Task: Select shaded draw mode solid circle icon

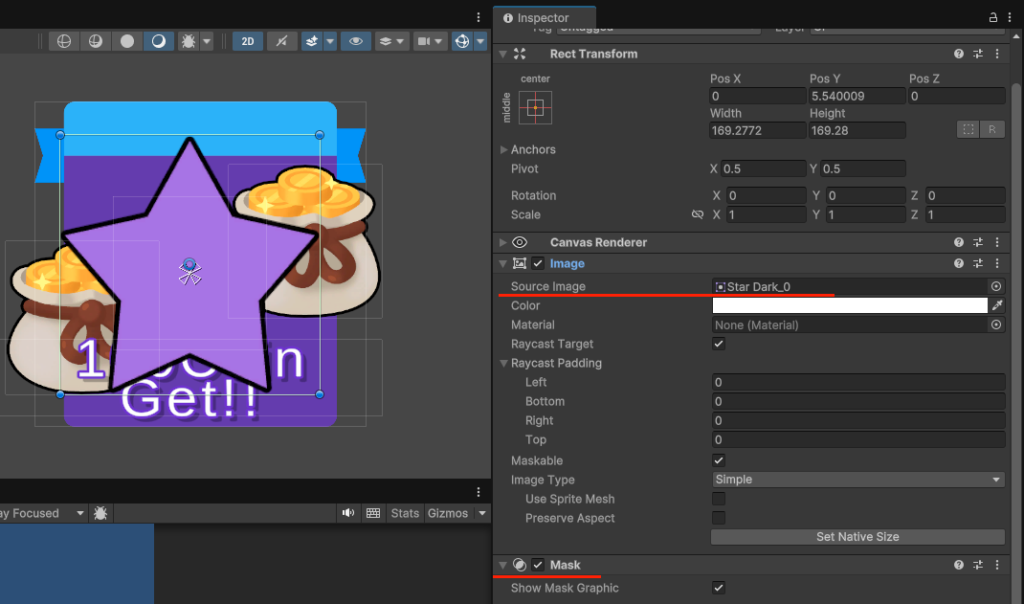Action: [127, 41]
